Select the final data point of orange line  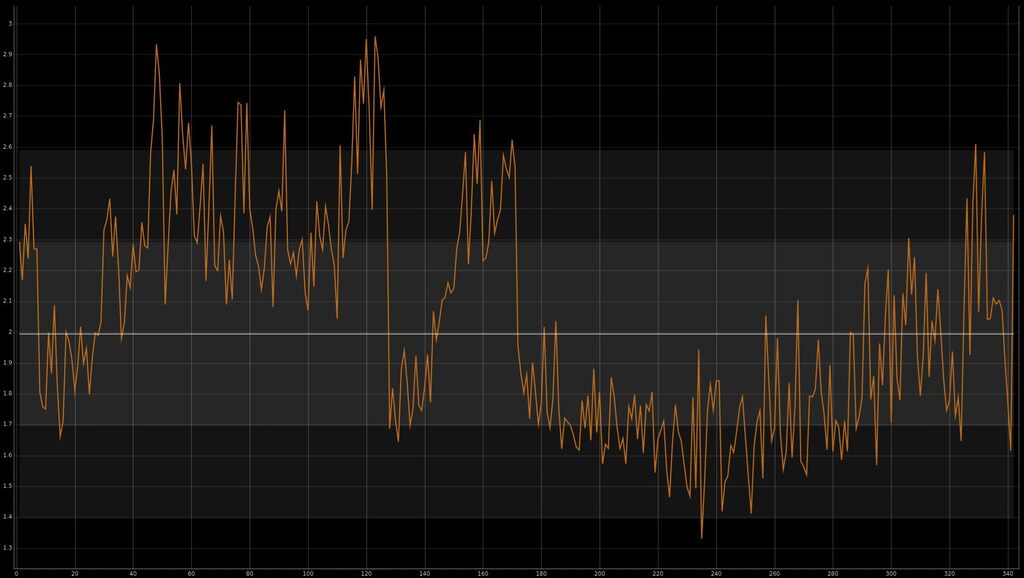click(1013, 215)
